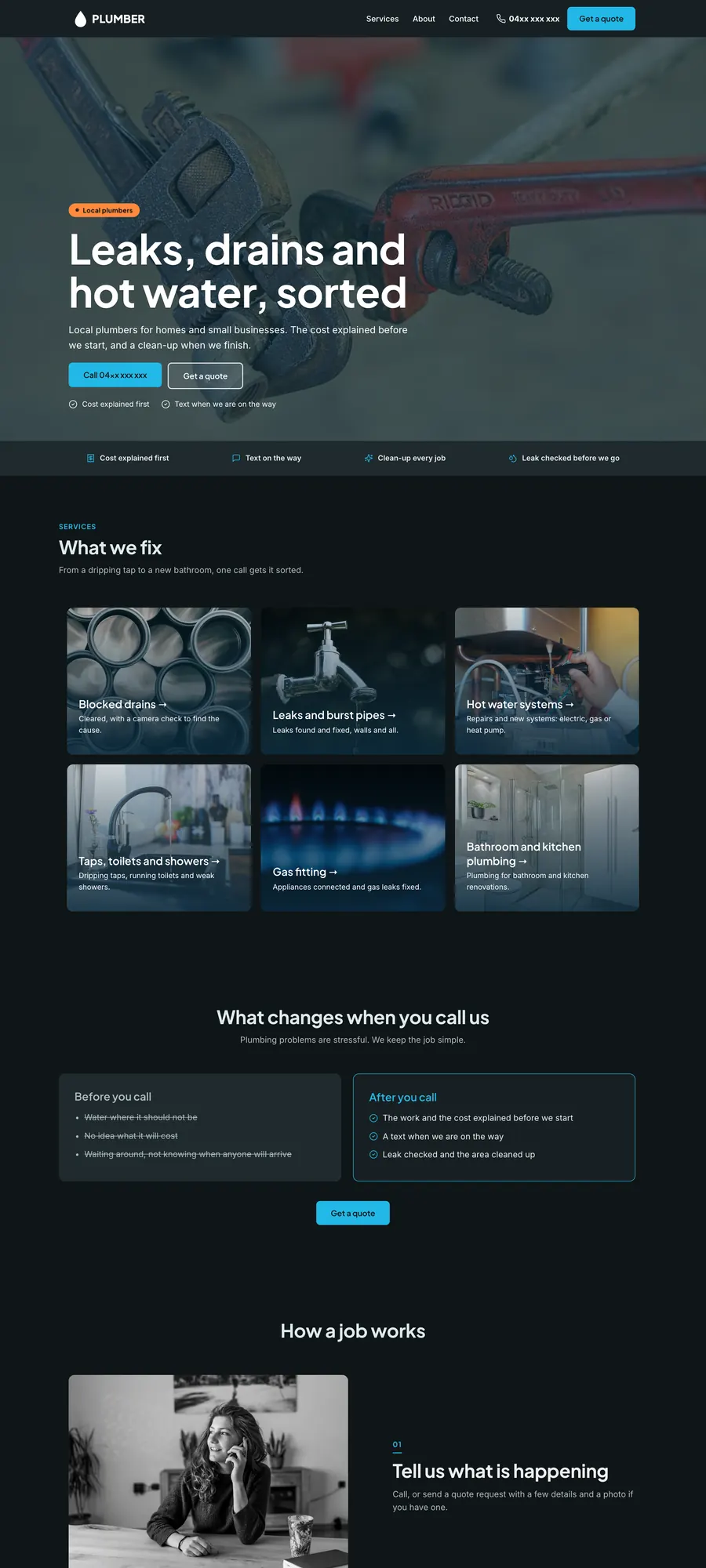Screen dimensions: 706x1568
Task: Click Waiting around, not knowing when anyone will arrive
Action: click(x=188, y=1154)
